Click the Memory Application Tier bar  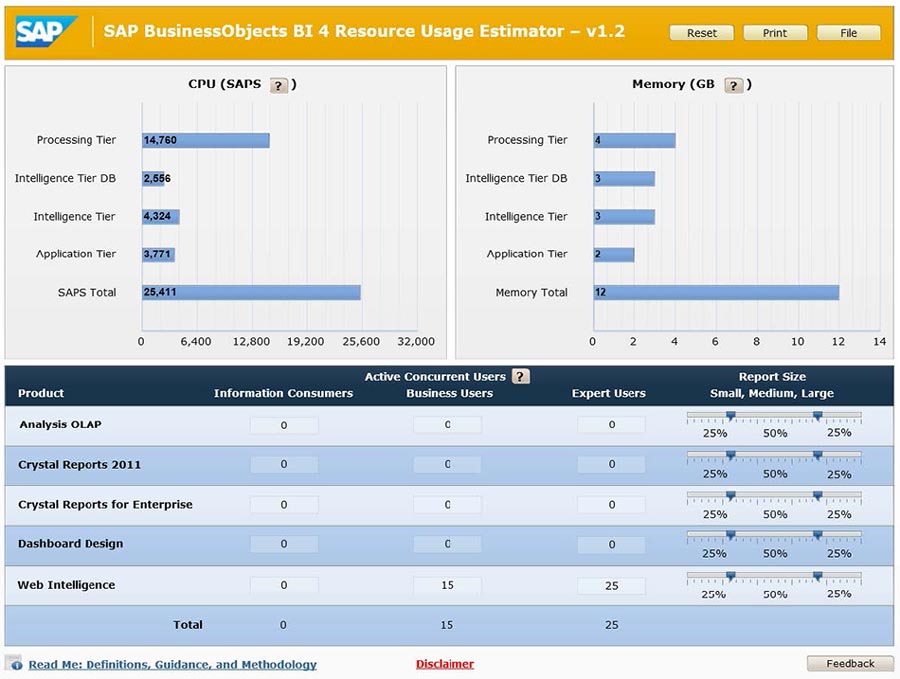coord(614,254)
